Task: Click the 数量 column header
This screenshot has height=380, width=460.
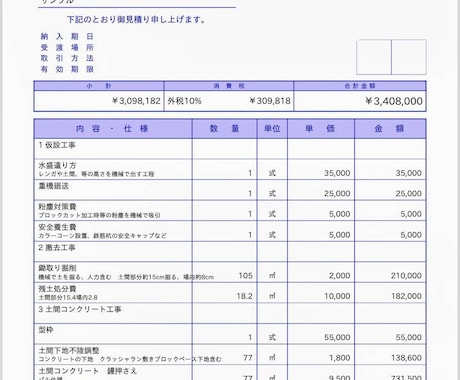Action: coord(225,128)
